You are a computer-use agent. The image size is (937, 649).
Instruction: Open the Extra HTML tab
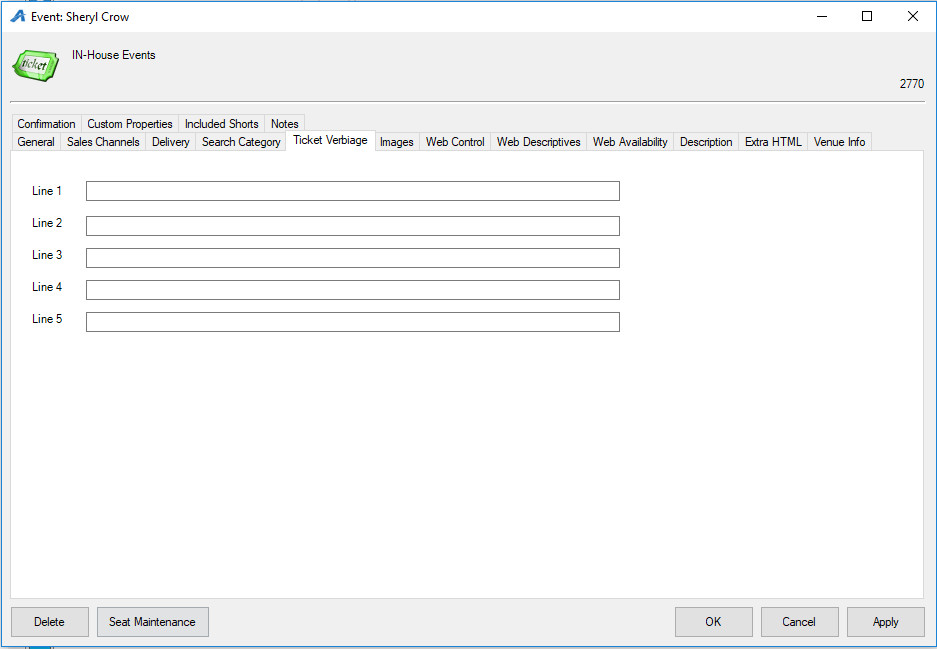773,142
